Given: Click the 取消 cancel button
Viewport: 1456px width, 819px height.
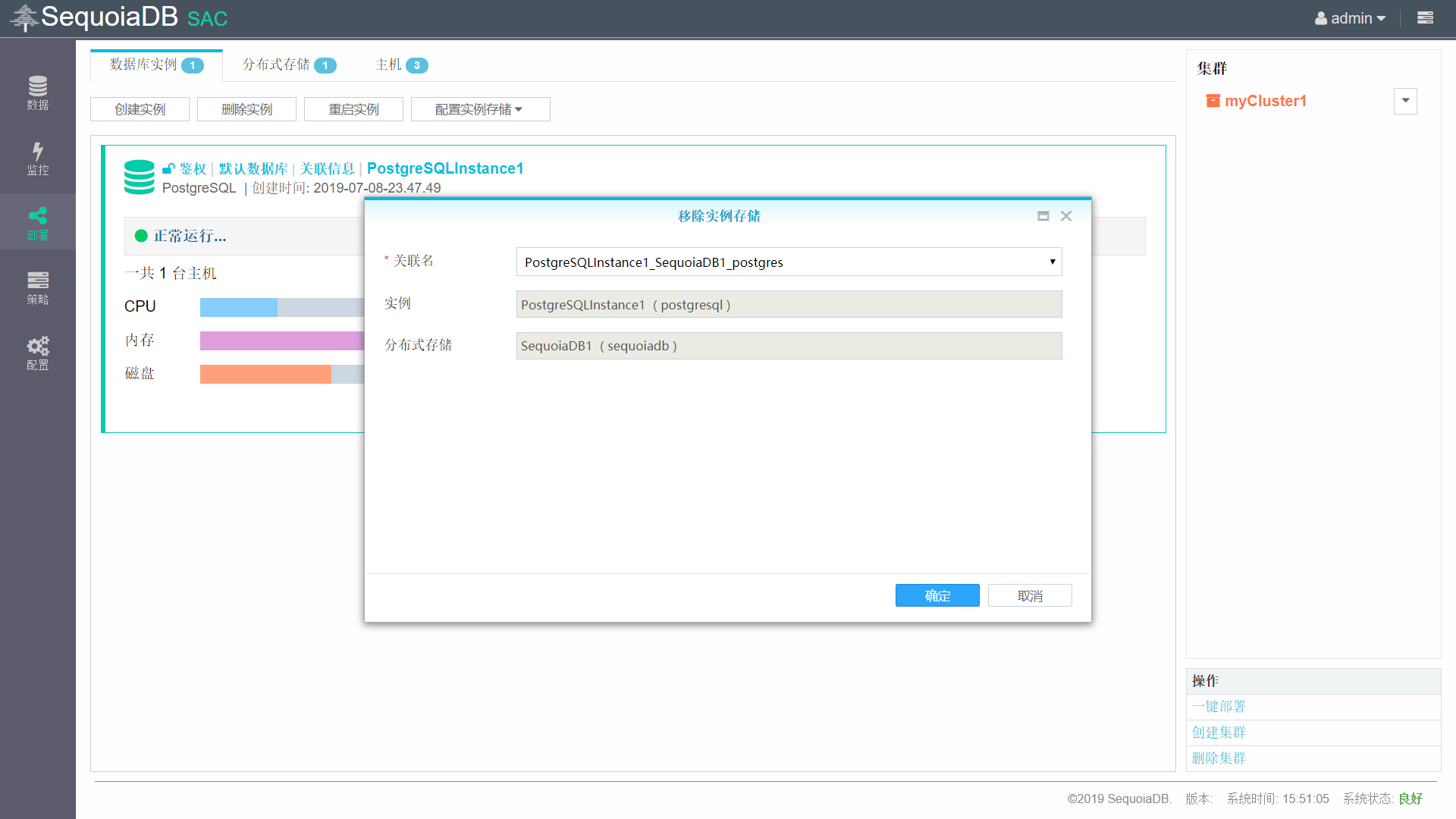Looking at the screenshot, I should (x=1029, y=595).
